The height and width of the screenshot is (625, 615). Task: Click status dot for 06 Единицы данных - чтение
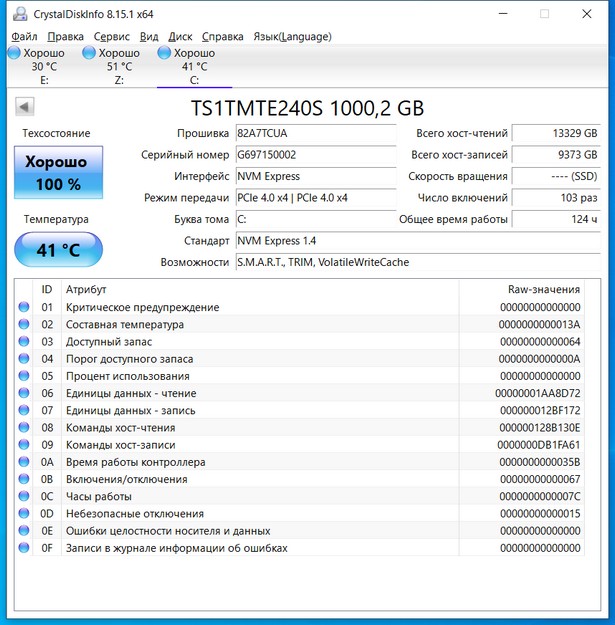coord(24,393)
